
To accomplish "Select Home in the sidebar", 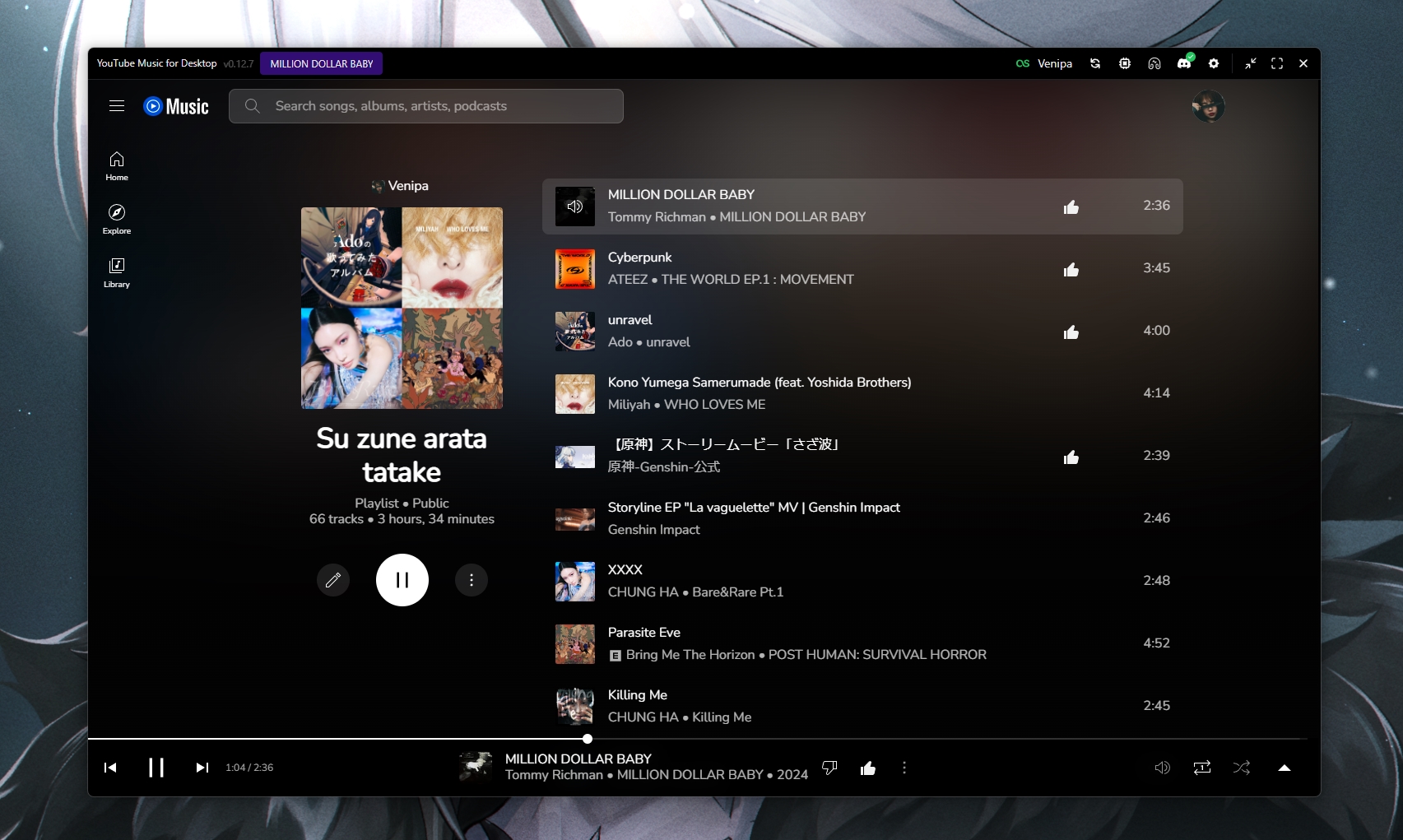I will (x=116, y=165).
